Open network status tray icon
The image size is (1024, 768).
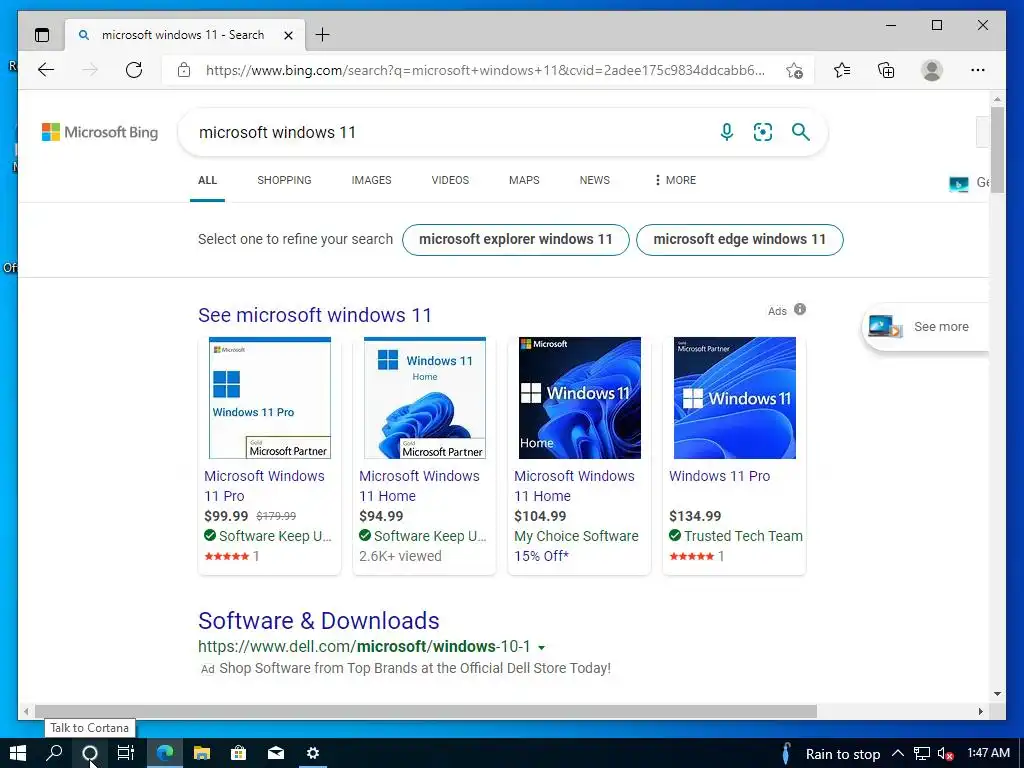921,754
